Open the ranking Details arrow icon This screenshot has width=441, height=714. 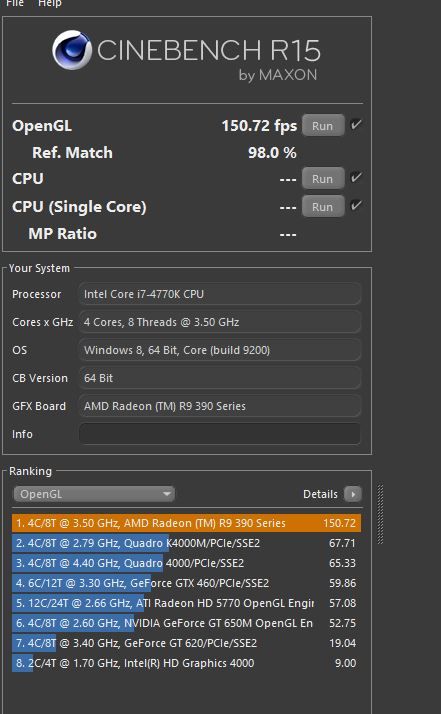(353, 494)
